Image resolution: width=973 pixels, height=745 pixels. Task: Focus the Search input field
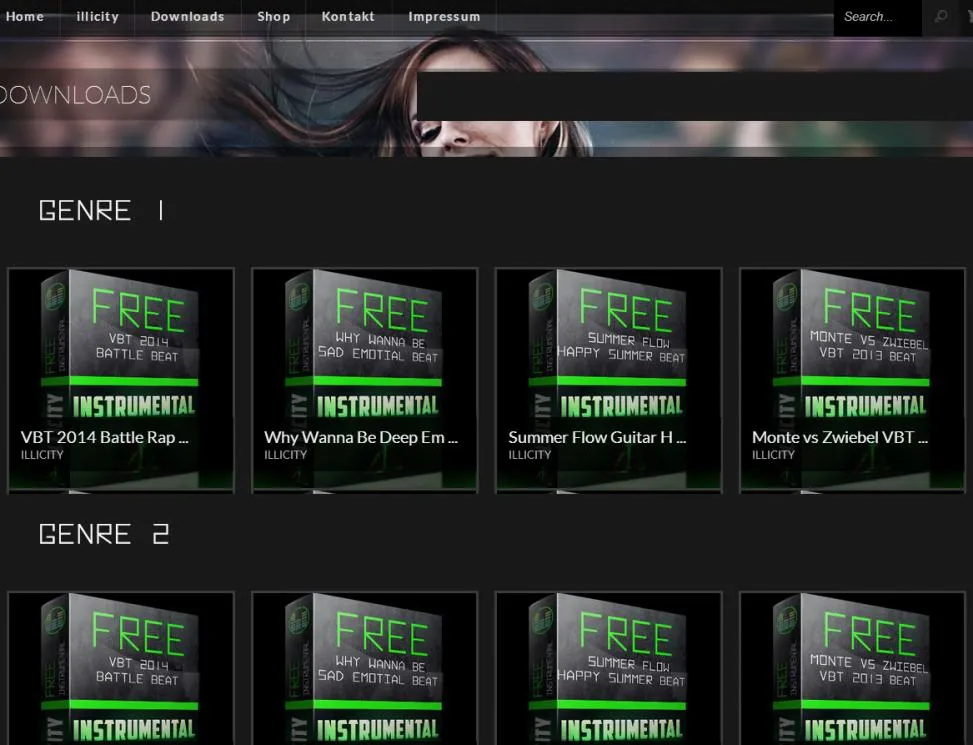[877, 17]
